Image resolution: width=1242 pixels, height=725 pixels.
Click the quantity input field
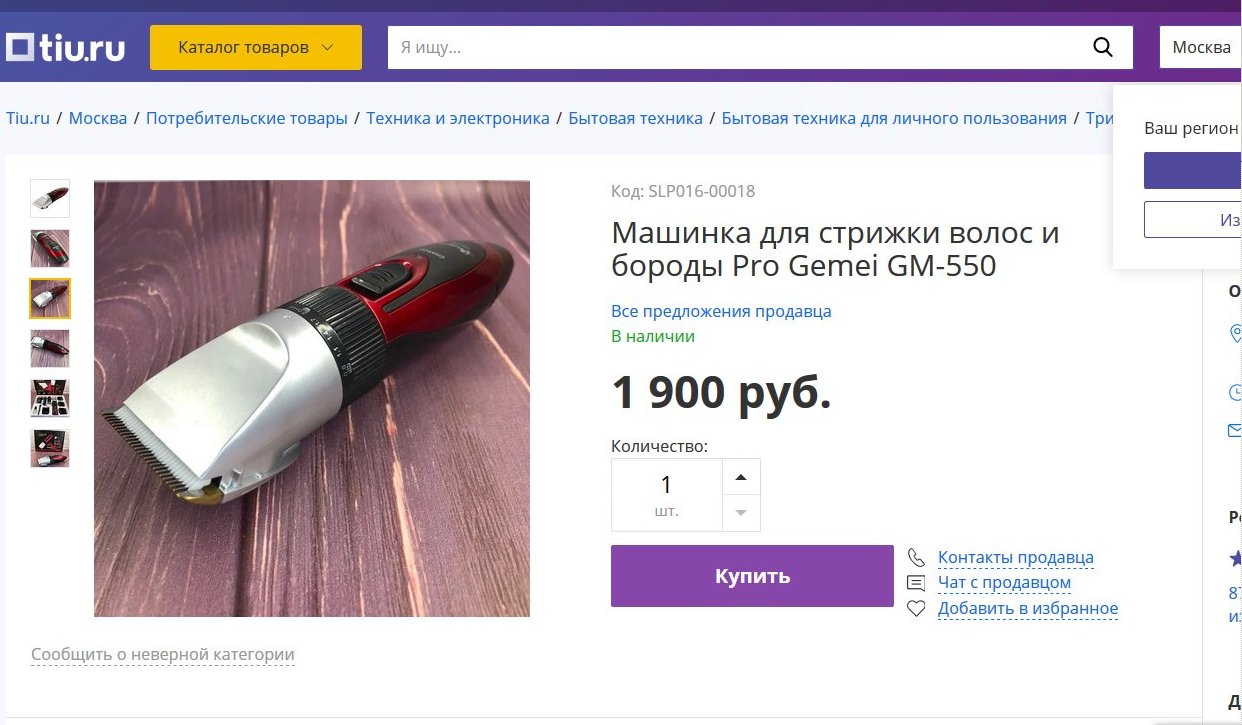(x=666, y=495)
